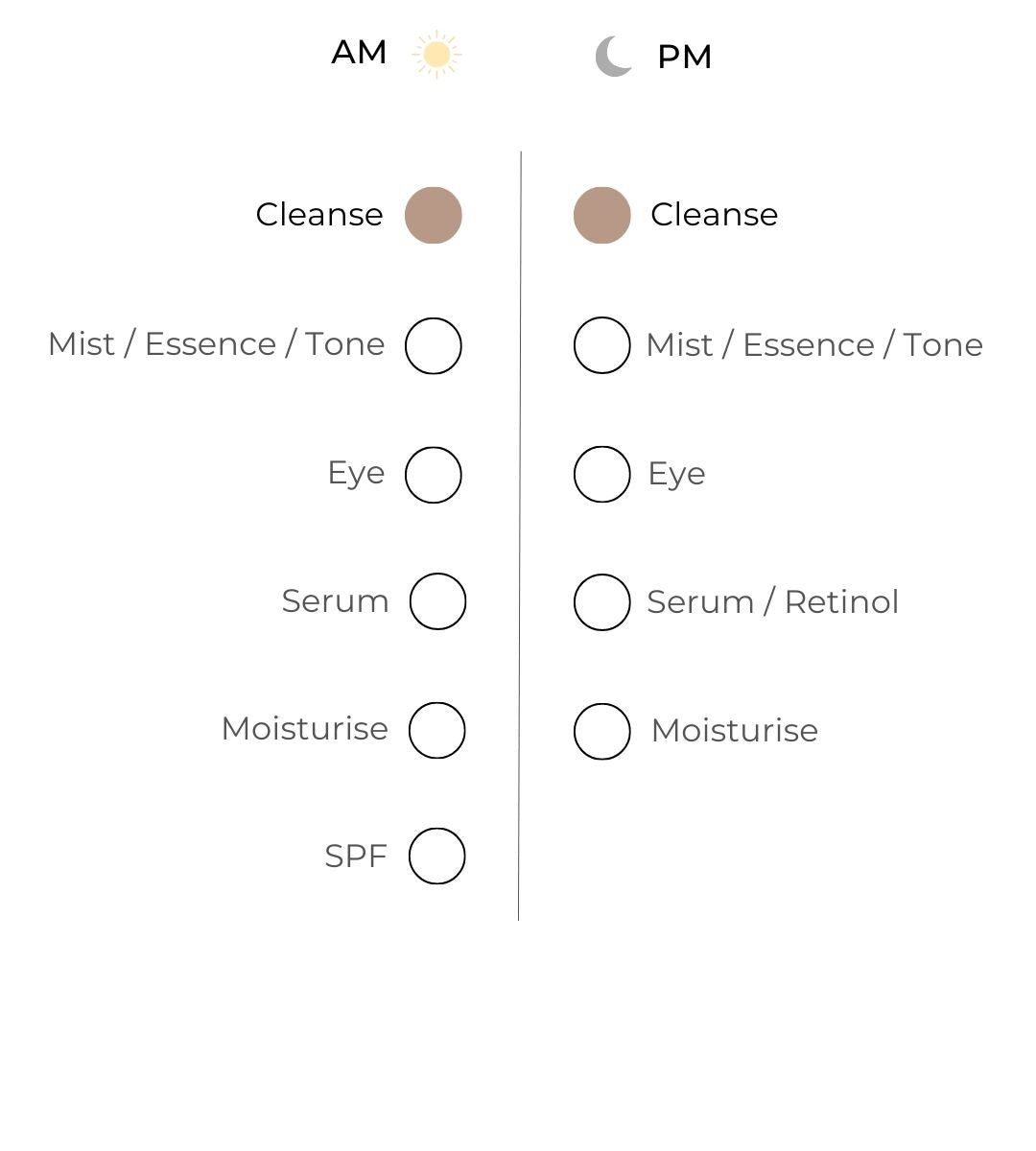This screenshot has height=1151, width=1036.
Task: Click the moon icon next to PM
Action: coord(614,57)
